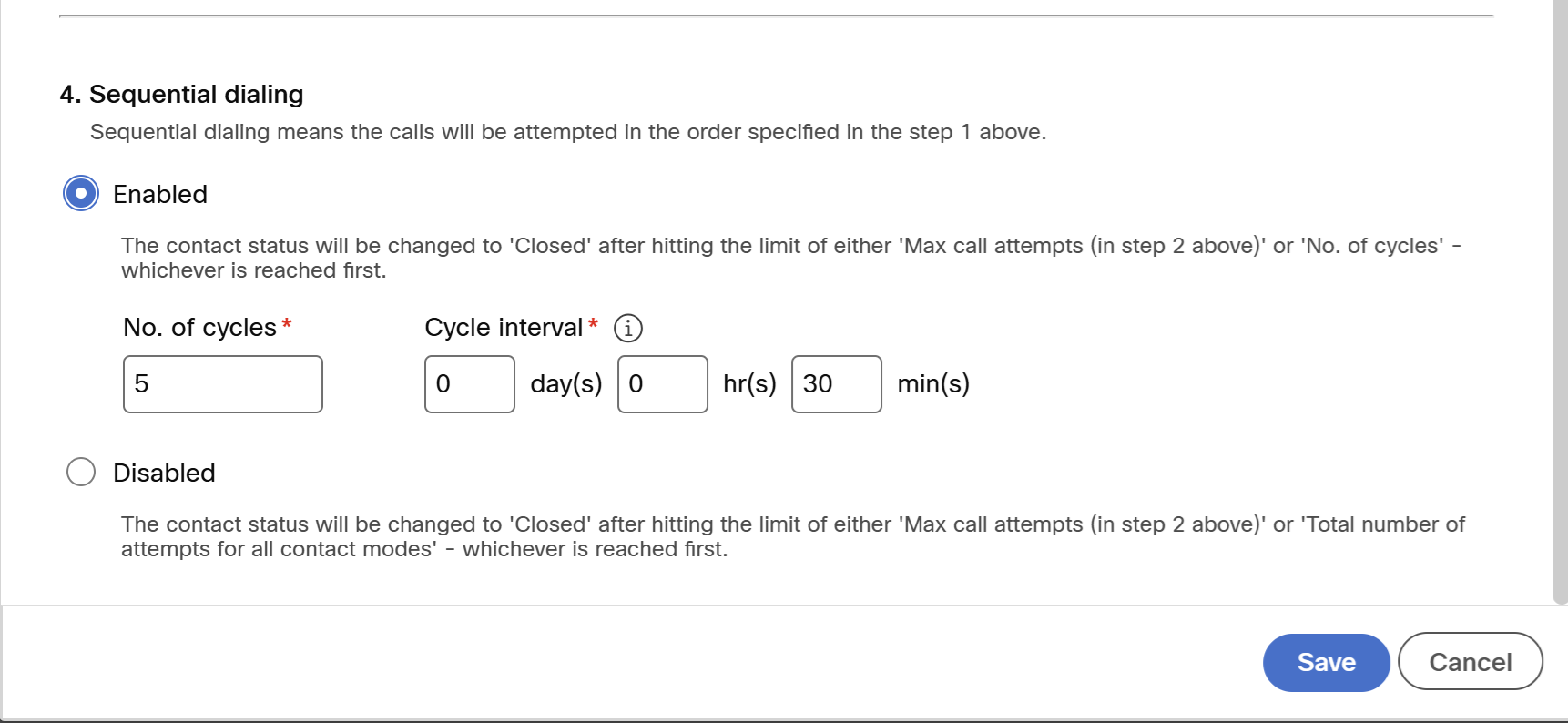Disable sequential dialing option
This screenshot has height=723, width=1568.
[81, 472]
